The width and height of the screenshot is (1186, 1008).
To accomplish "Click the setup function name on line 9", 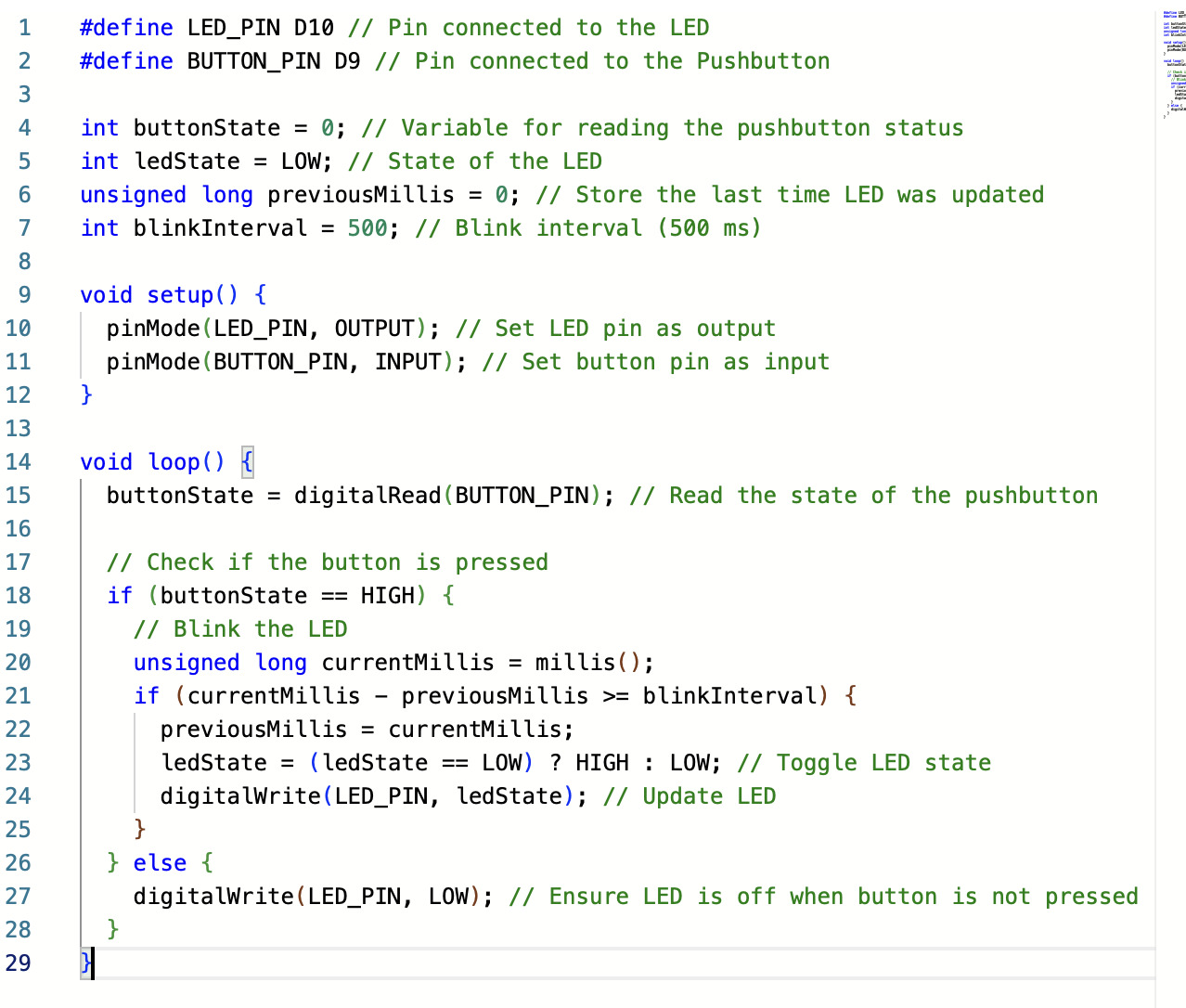I will coord(181,294).
